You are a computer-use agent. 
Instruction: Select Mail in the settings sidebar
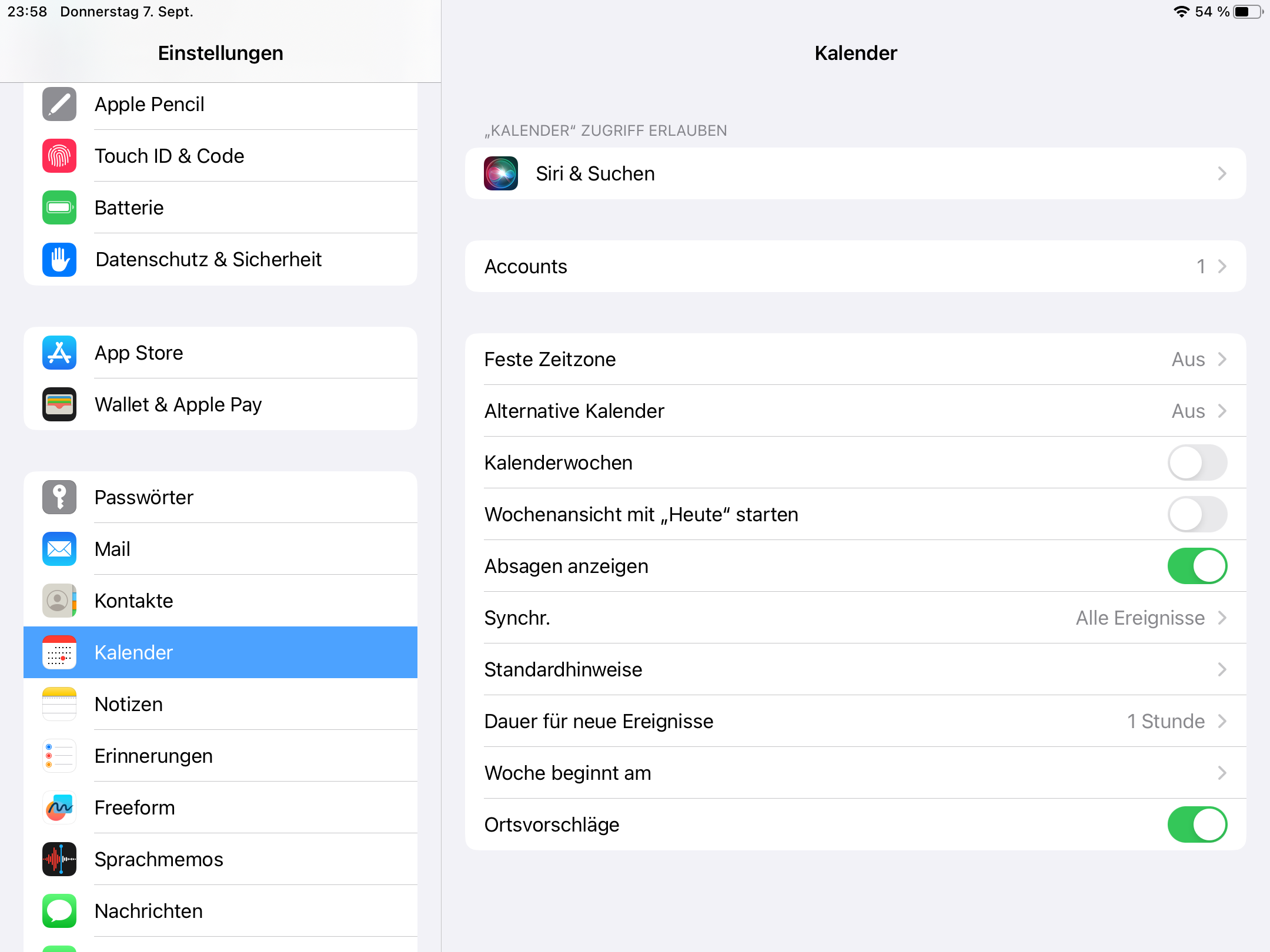(x=220, y=549)
